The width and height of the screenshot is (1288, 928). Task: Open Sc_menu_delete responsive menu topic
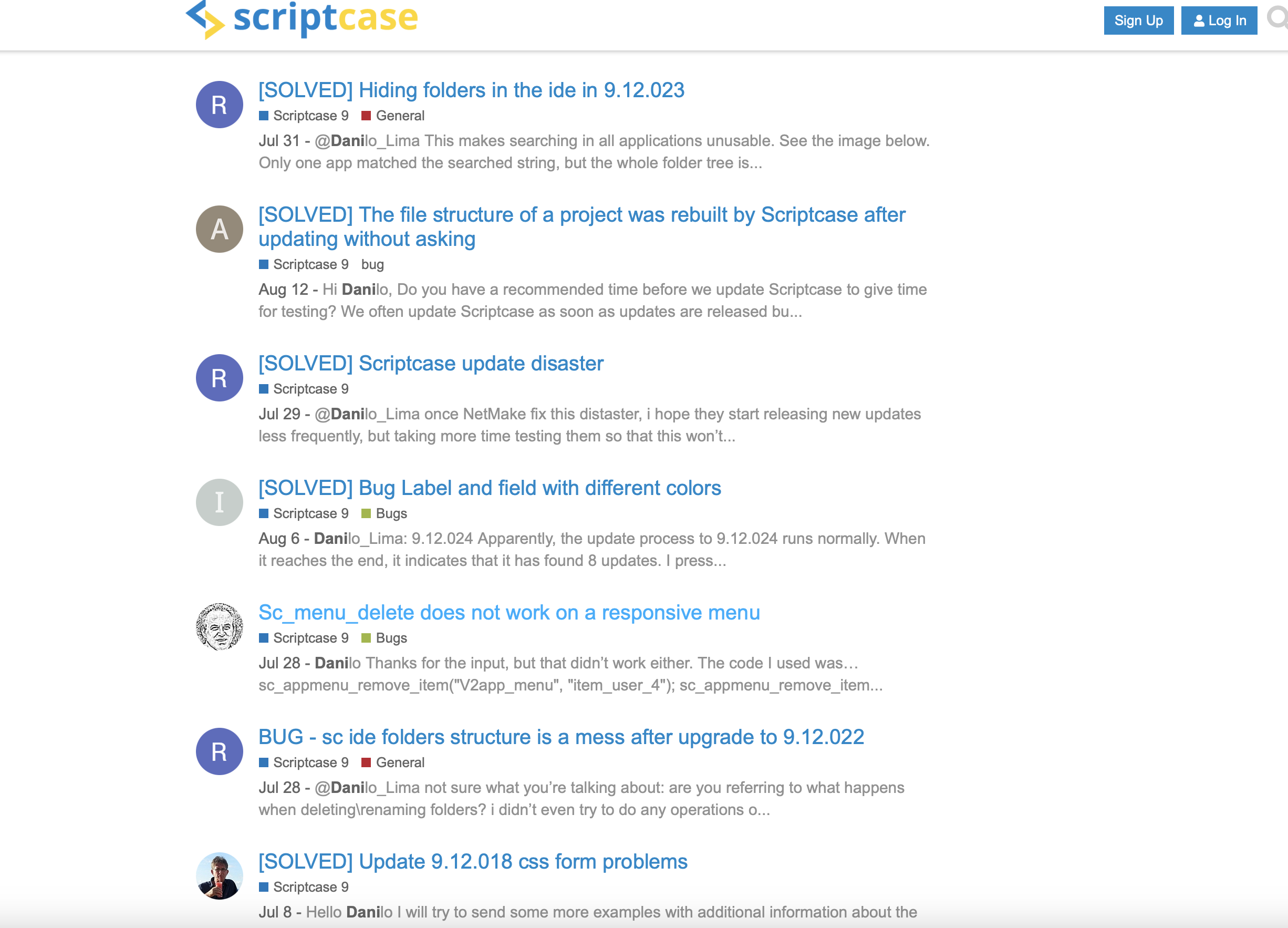click(x=509, y=613)
